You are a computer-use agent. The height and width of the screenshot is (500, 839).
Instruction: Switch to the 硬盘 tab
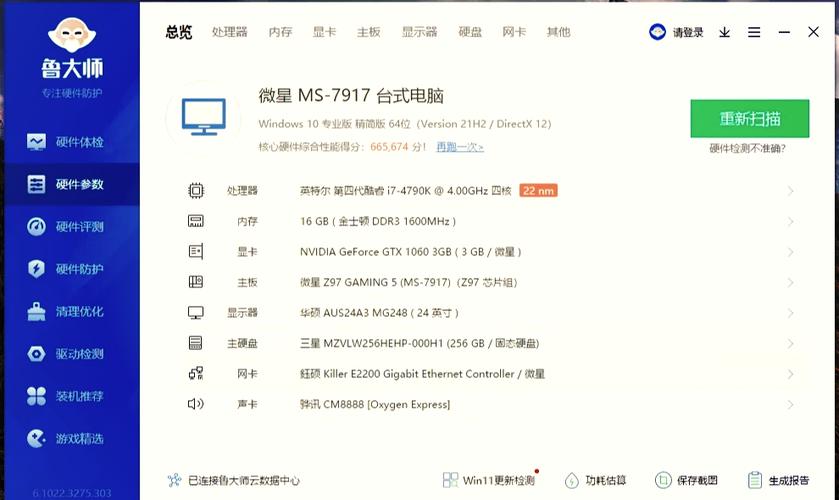(x=470, y=32)
